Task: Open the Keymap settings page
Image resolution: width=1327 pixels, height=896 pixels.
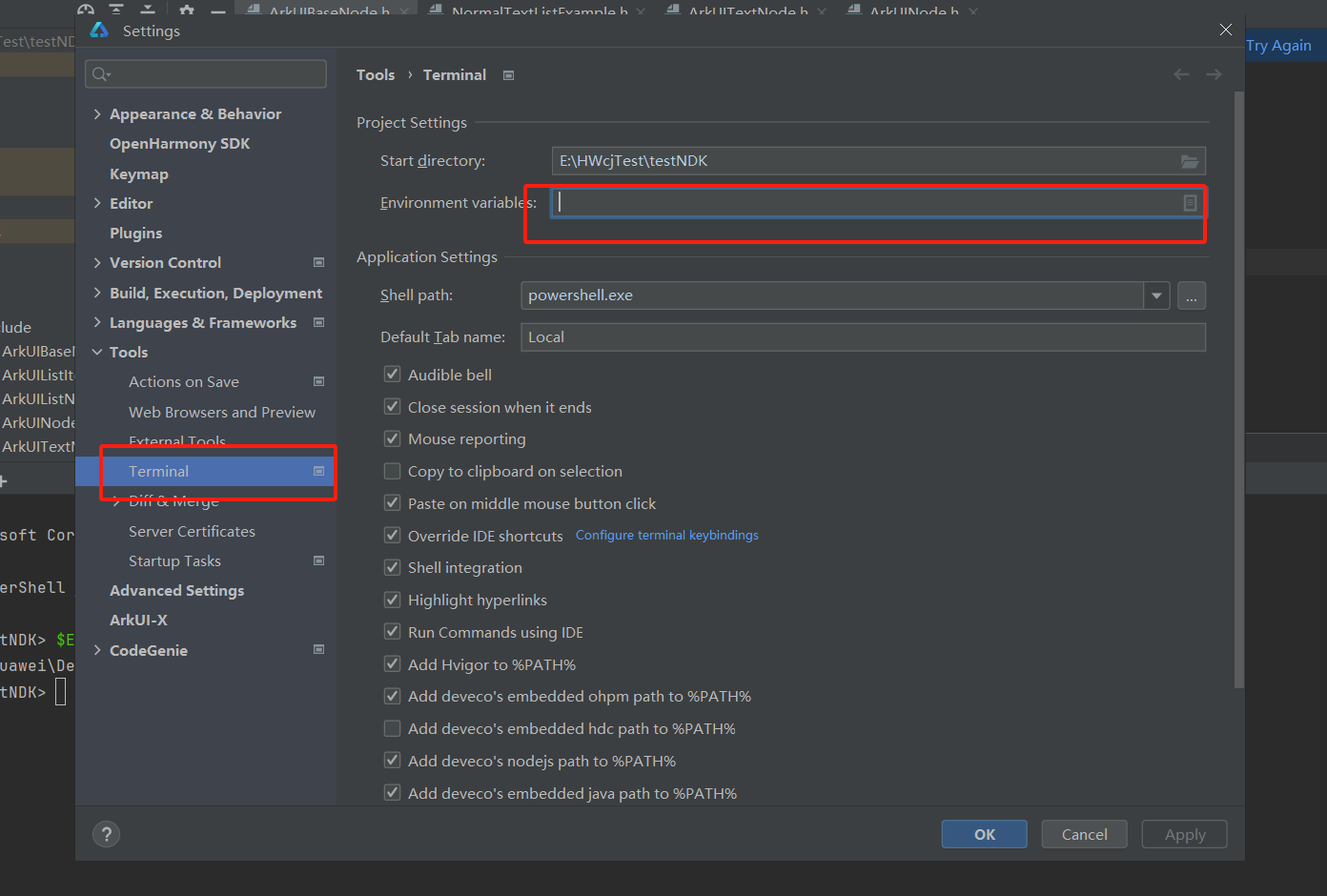Action: click(138, 173)
